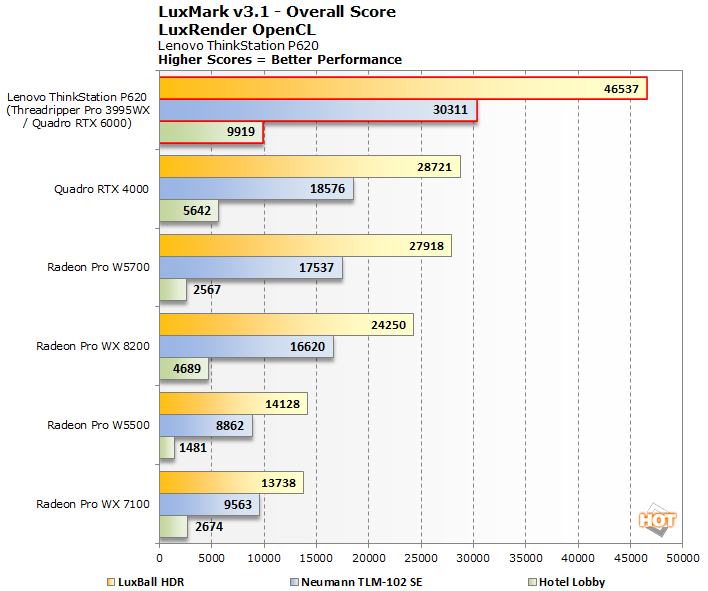Image resolution: width=708 pixels, height=591 pixels.
Task: Click the LuxBall HDR legend label
Action: (151, 582)
